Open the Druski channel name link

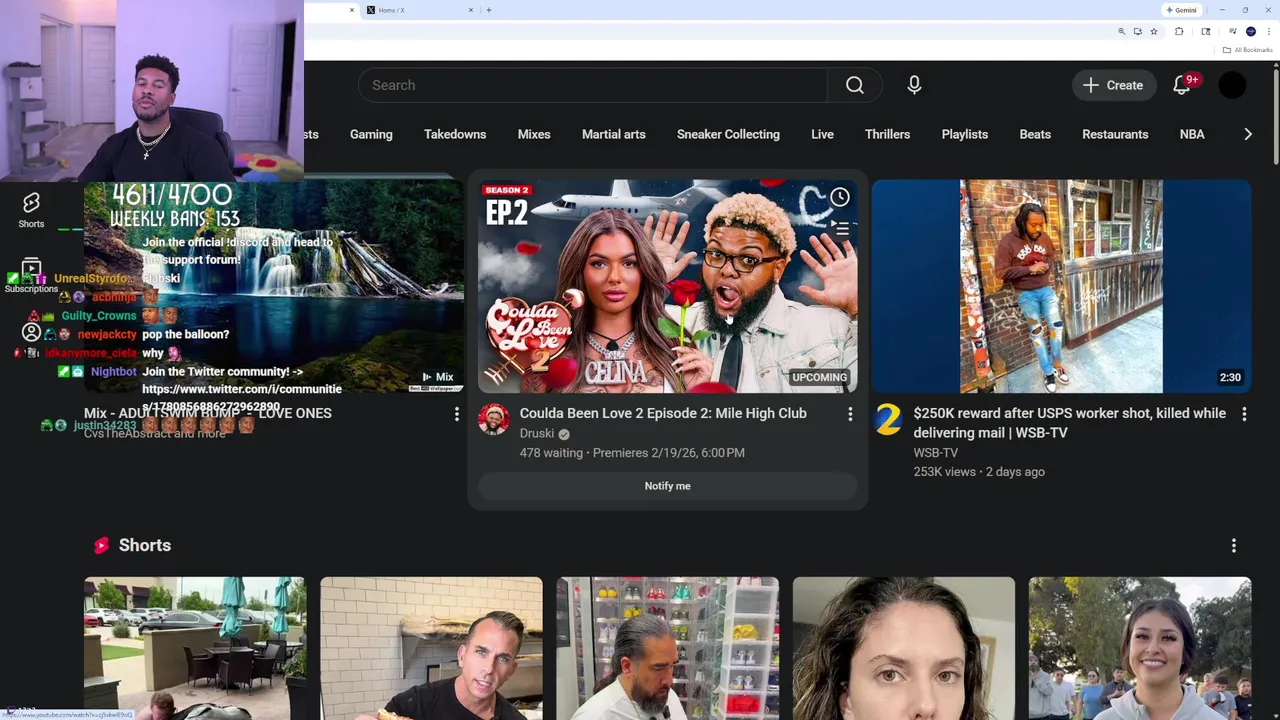coord(539,434)
